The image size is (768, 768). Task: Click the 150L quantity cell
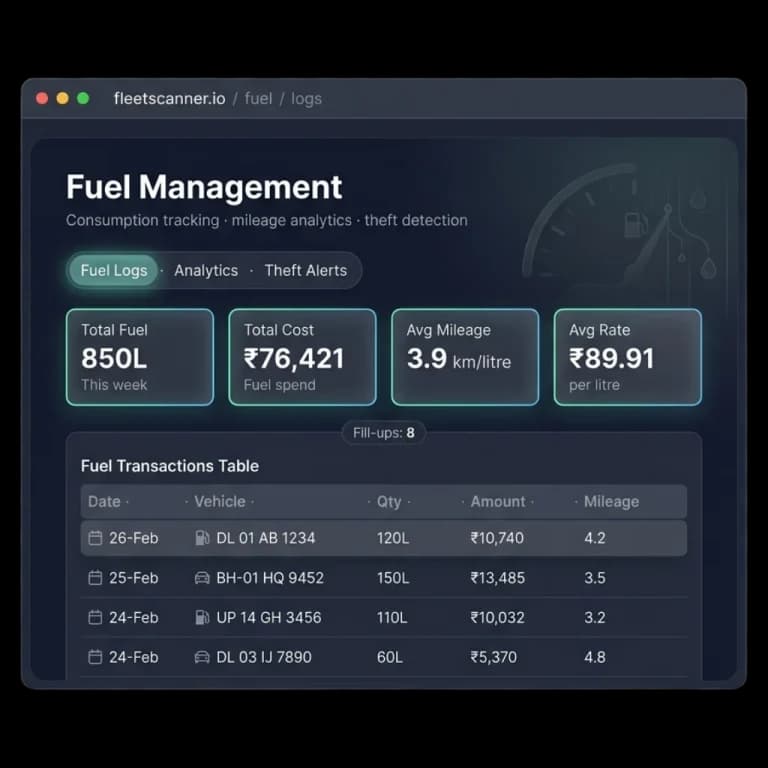point(393,577)
